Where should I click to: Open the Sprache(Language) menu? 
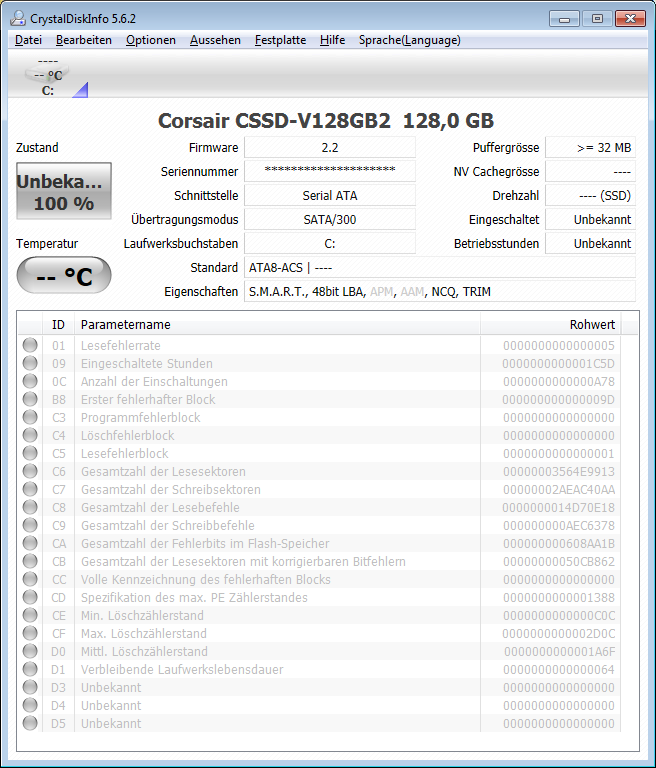410,40
